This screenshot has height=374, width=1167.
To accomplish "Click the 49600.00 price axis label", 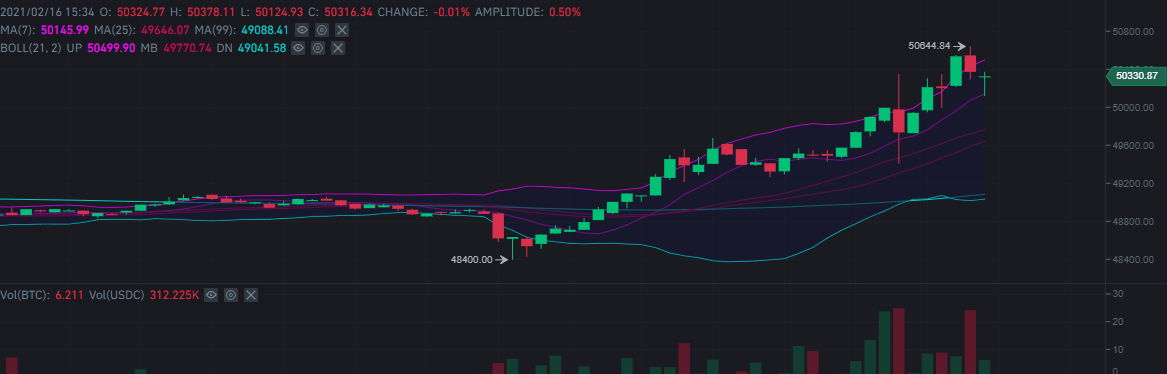I will coord(1134,146).
